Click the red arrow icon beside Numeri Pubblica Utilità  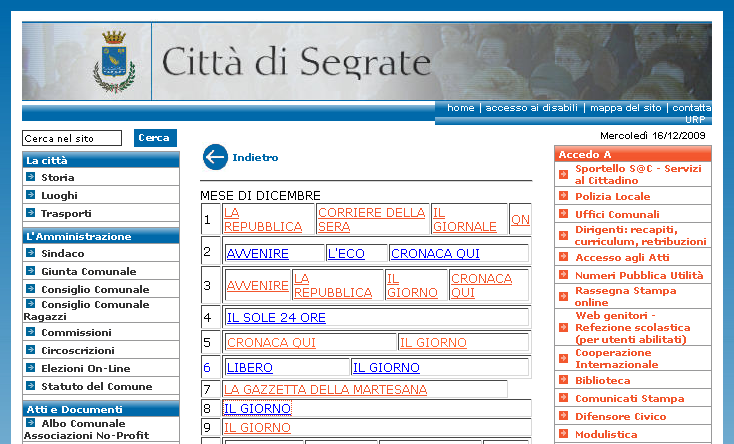point(564,274)
